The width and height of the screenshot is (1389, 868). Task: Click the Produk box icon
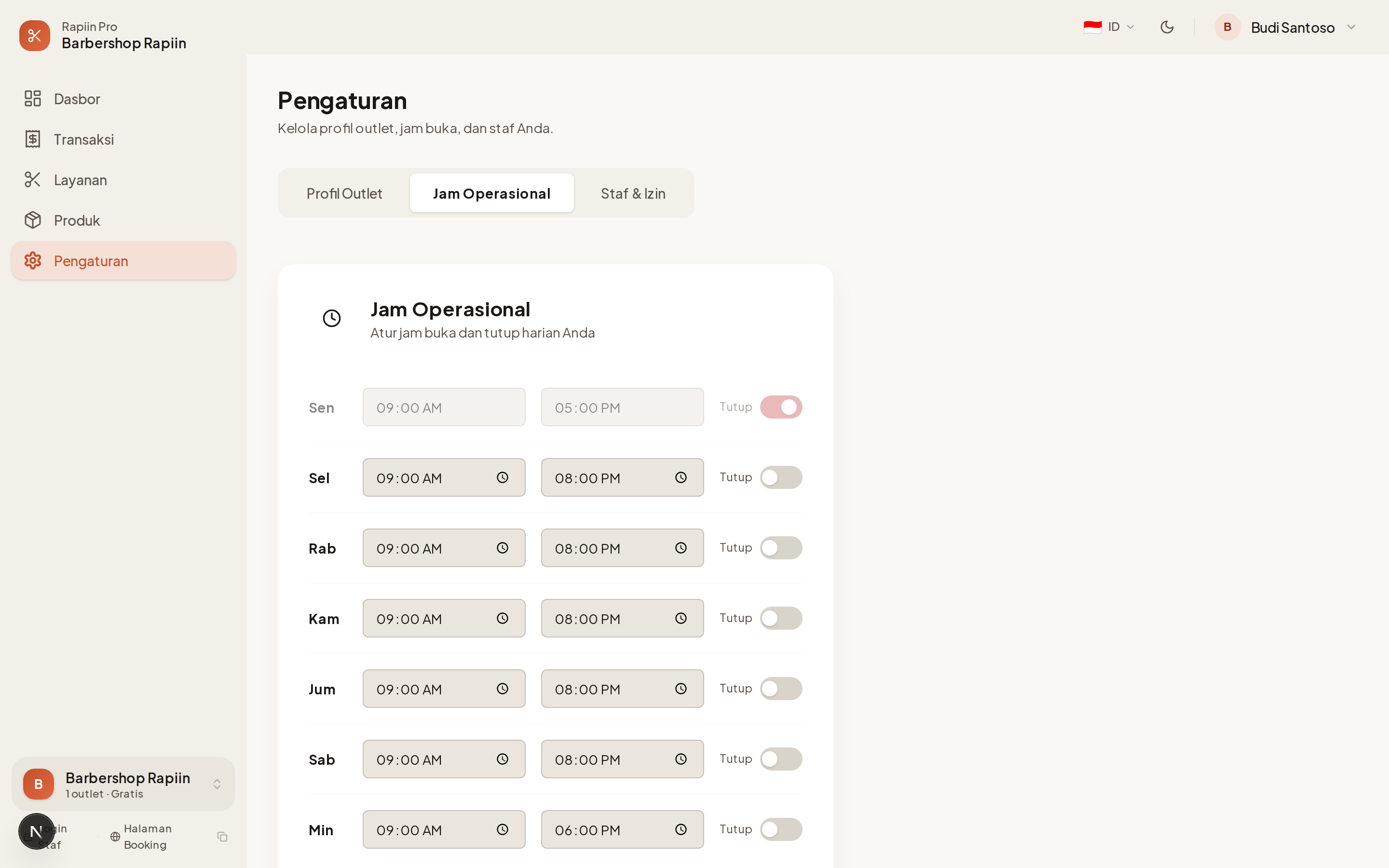[x=33, y=220]
